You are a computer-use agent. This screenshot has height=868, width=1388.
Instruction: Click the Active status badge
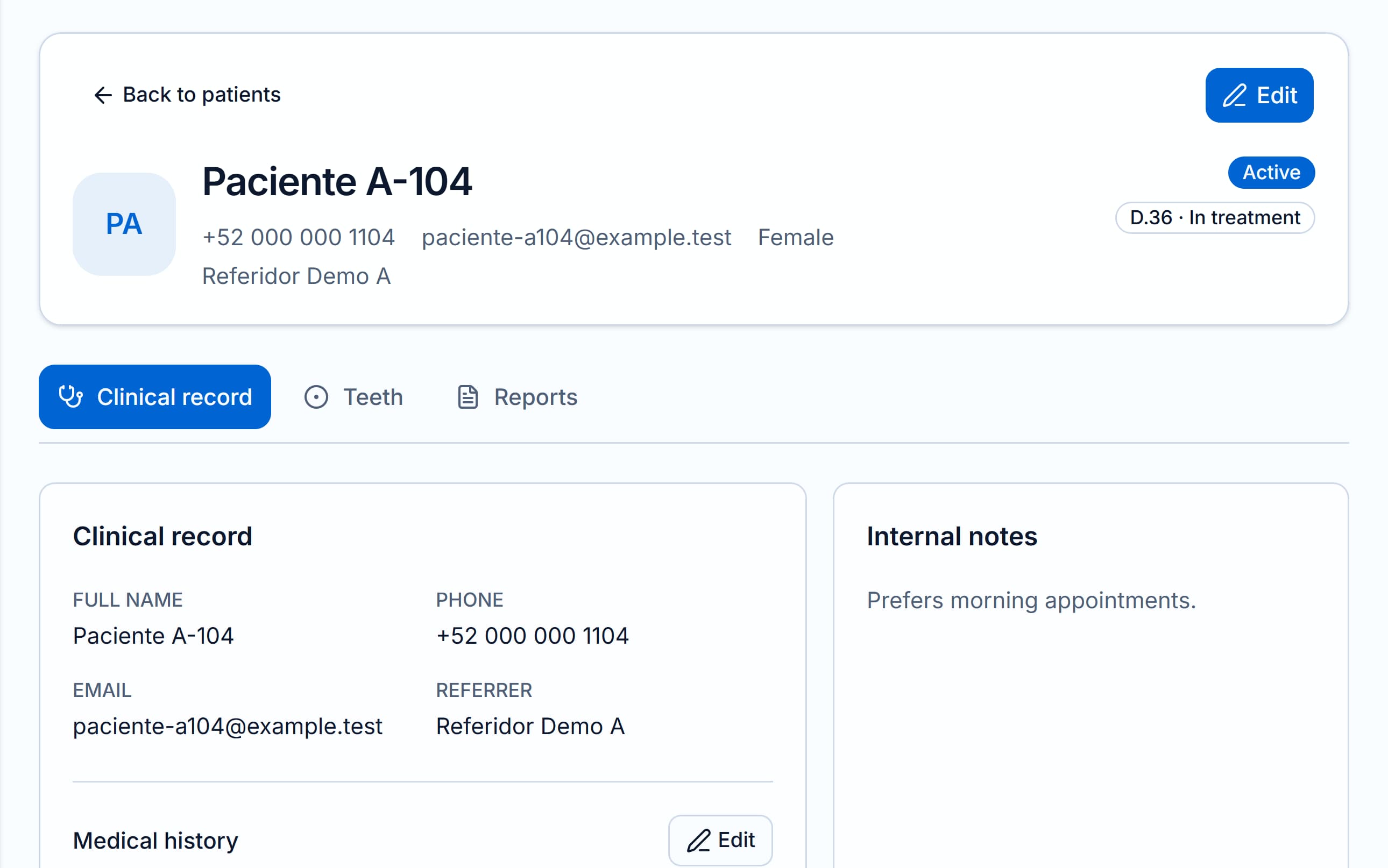(1271, 172)
